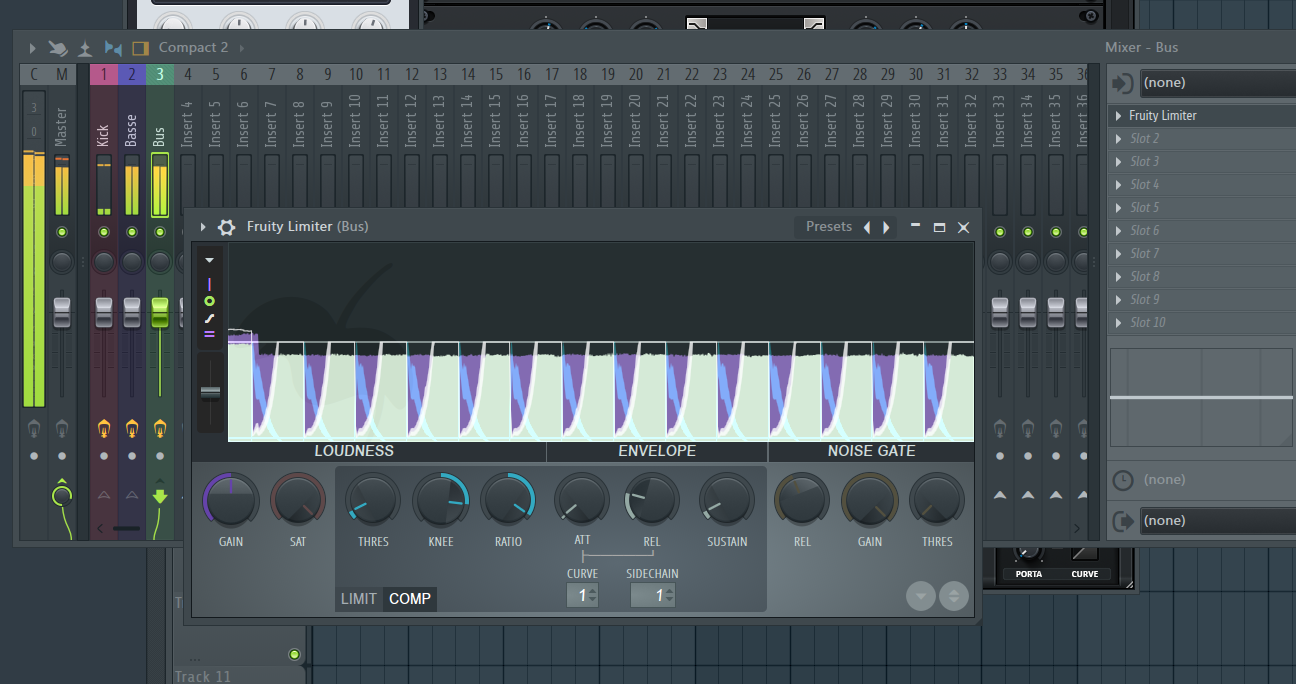Screen dimensions: 1296x684
Task: Click the Master track volume fader
Action: [x=62, y=311]
